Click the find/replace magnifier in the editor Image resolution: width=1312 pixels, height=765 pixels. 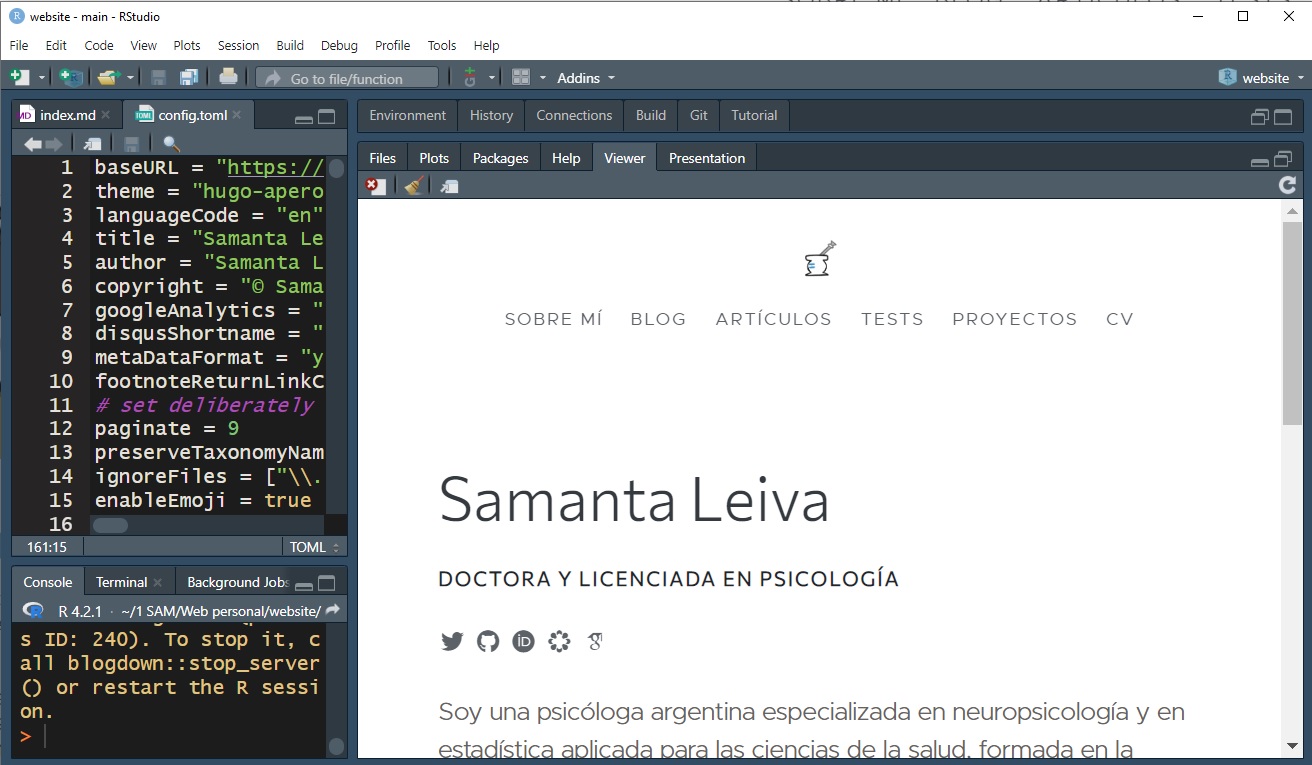pos(171,144)
